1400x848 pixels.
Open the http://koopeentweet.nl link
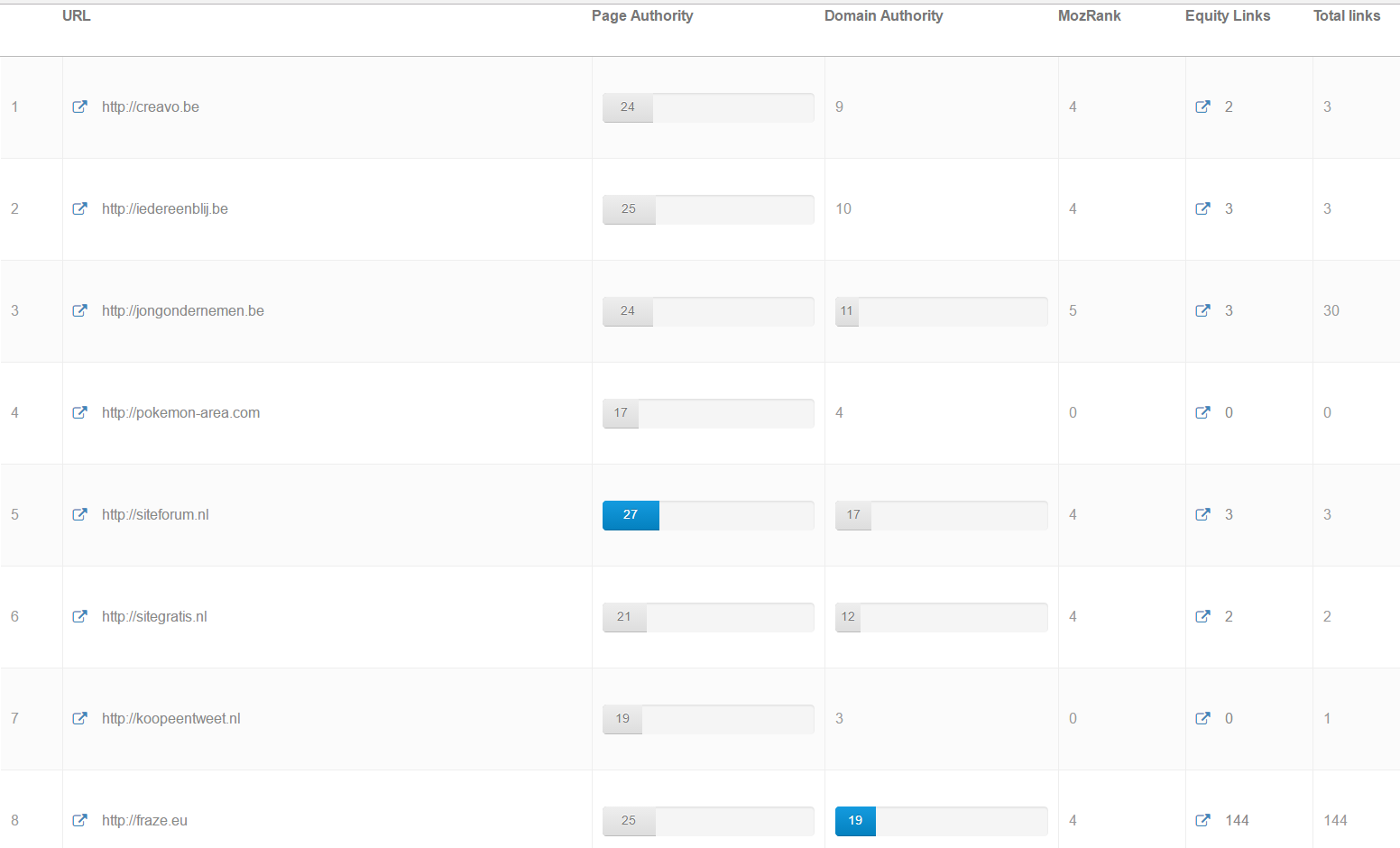coord(171,718)
